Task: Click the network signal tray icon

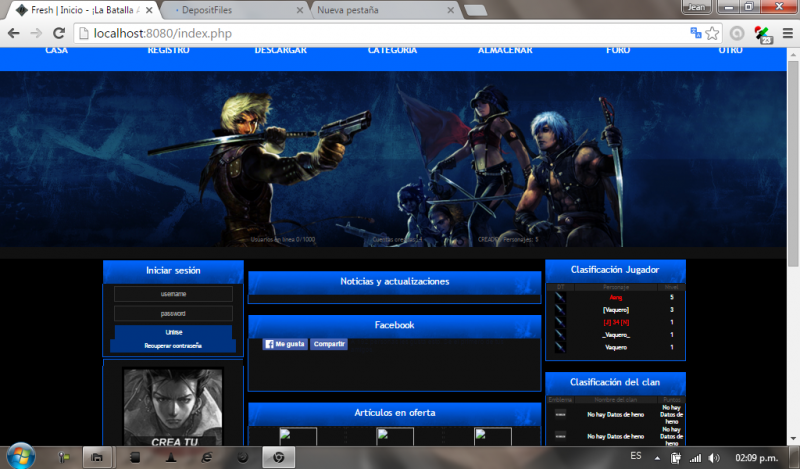Action: [695, 458]
